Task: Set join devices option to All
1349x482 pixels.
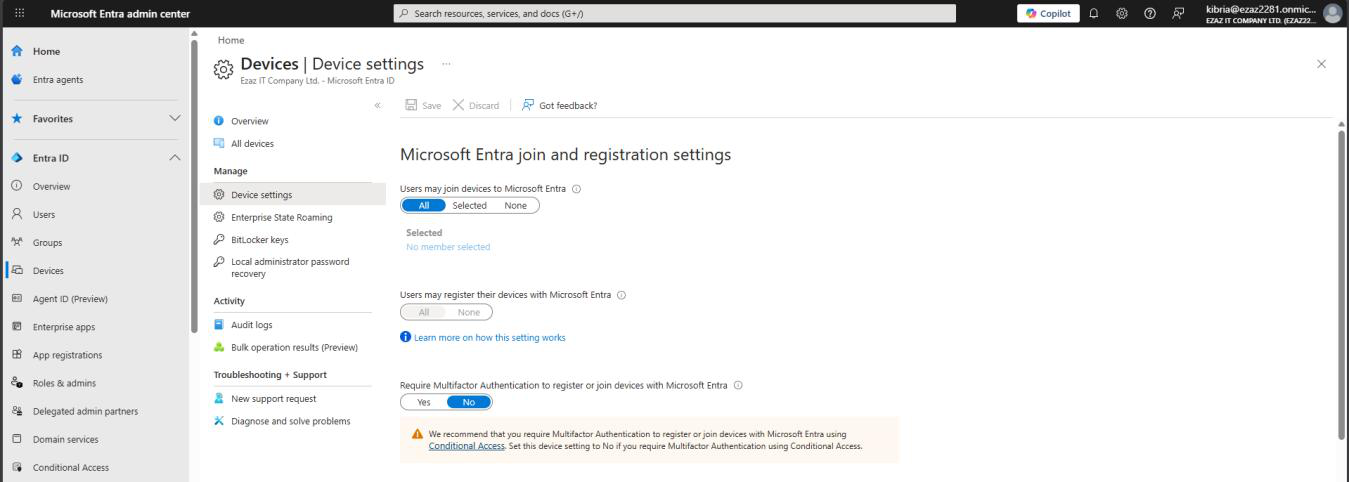Action: point(424,205)
